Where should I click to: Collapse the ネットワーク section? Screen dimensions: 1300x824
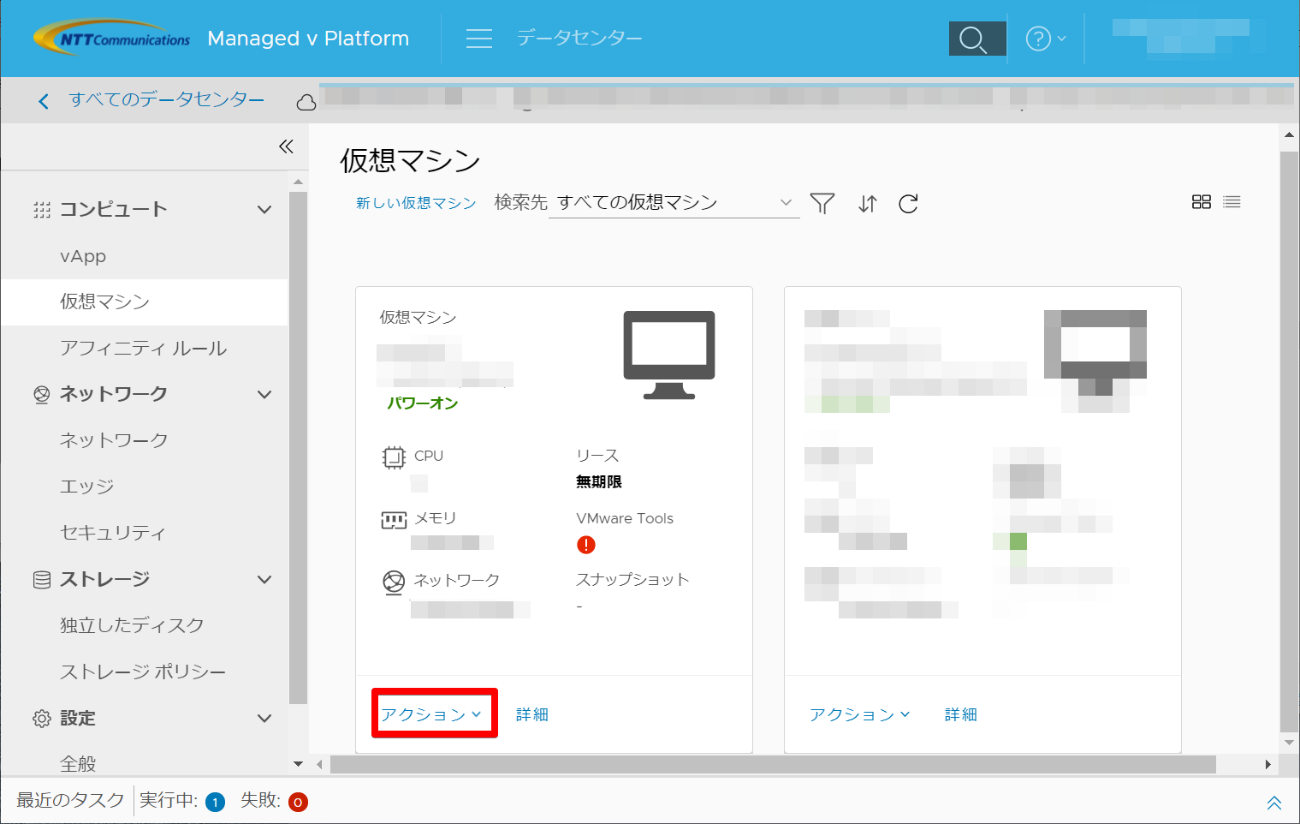[264, 394]
